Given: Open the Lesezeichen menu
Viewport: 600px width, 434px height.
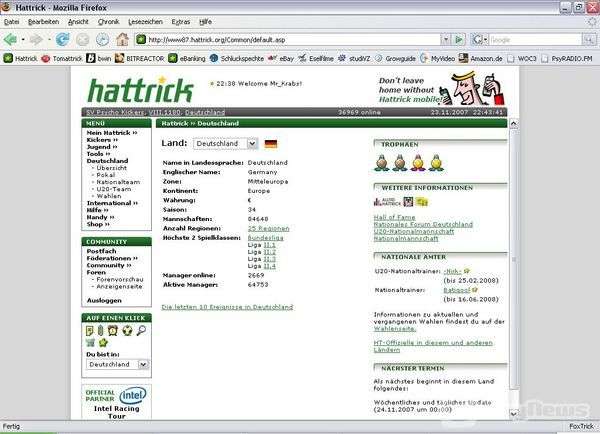Looking at the screenshot, I should [145, 22].
